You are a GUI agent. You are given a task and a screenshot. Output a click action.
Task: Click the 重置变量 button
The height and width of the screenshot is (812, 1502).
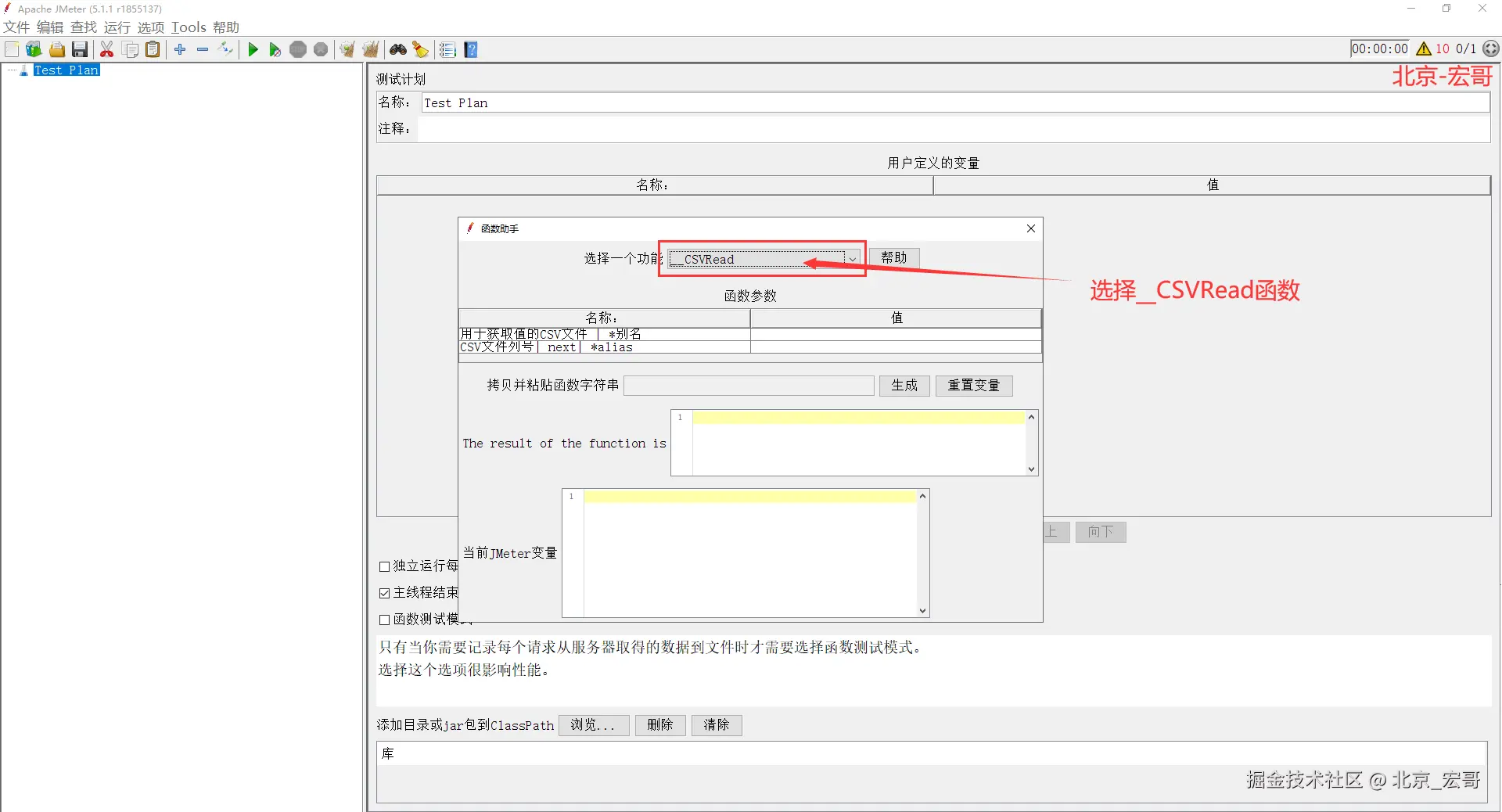pyautogui.click(x=974, y=386)
